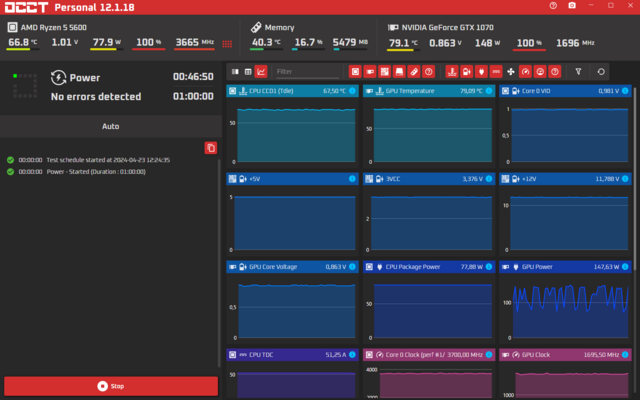Switch the sensor view to graph mode
Viewport: 640px width, 400px height.
pyautogui.click(x=261, y=72)
